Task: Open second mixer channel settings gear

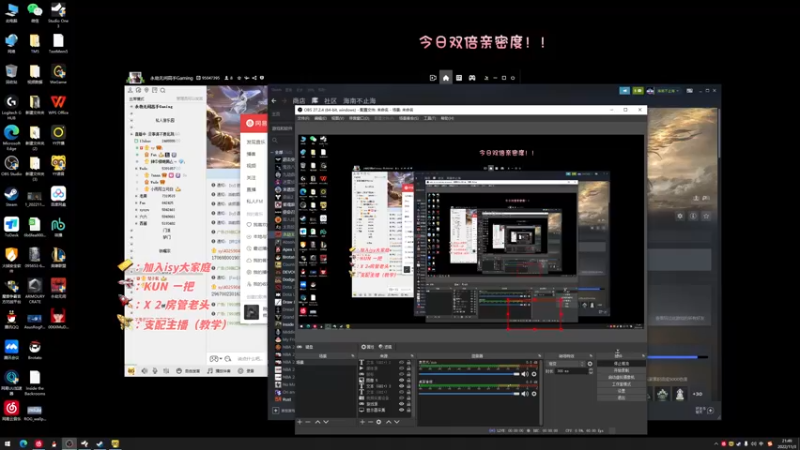Action: (x=534, y=394)
